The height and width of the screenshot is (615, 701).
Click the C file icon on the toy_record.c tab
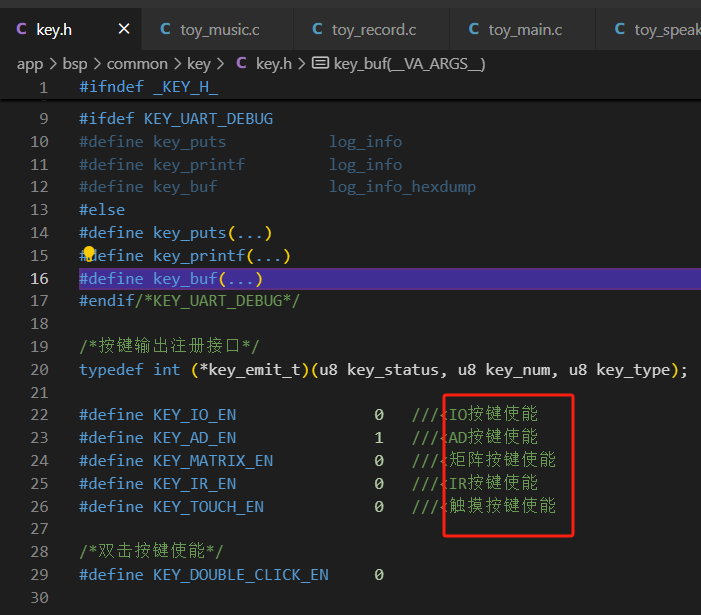coord(317,29)
